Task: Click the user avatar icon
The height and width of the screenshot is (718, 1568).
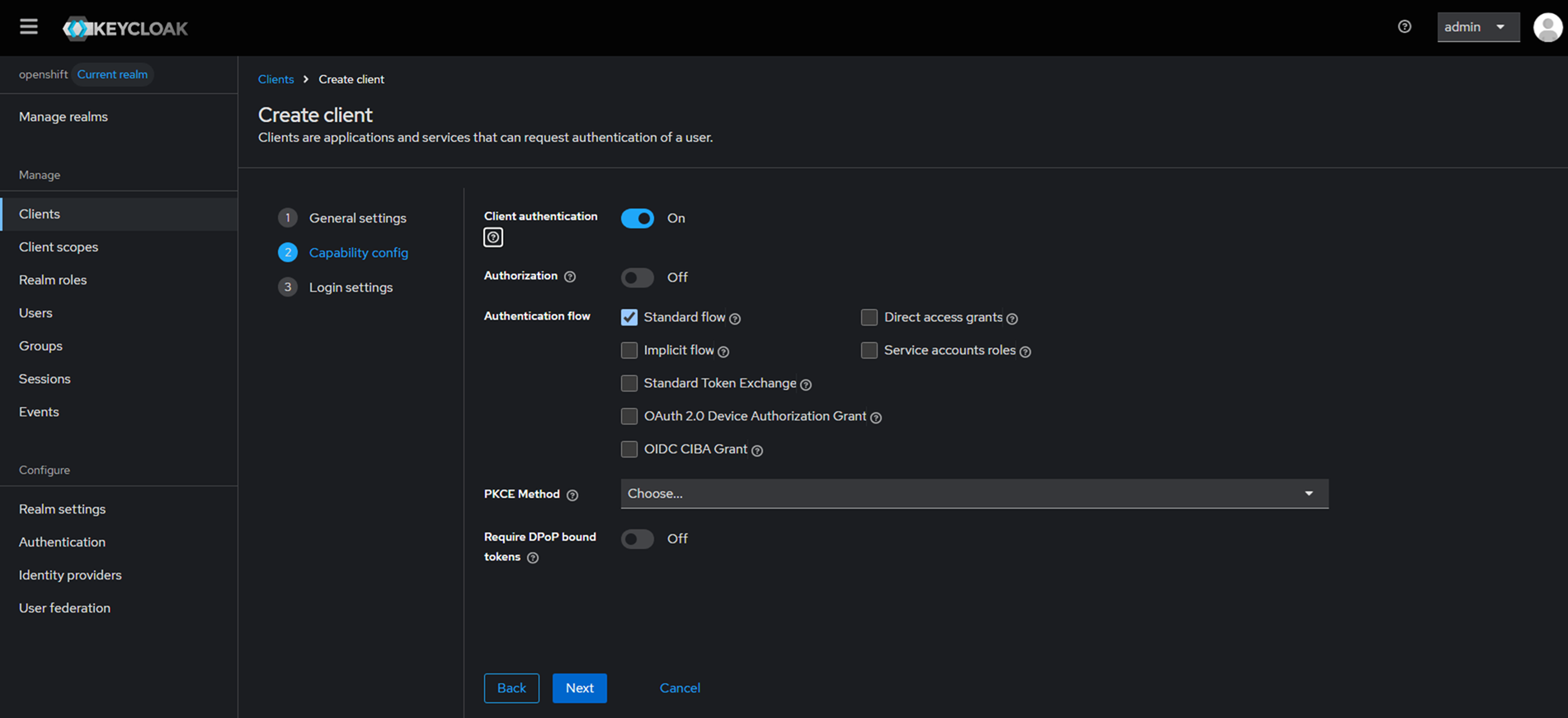Action: [x=1547, y=27]
